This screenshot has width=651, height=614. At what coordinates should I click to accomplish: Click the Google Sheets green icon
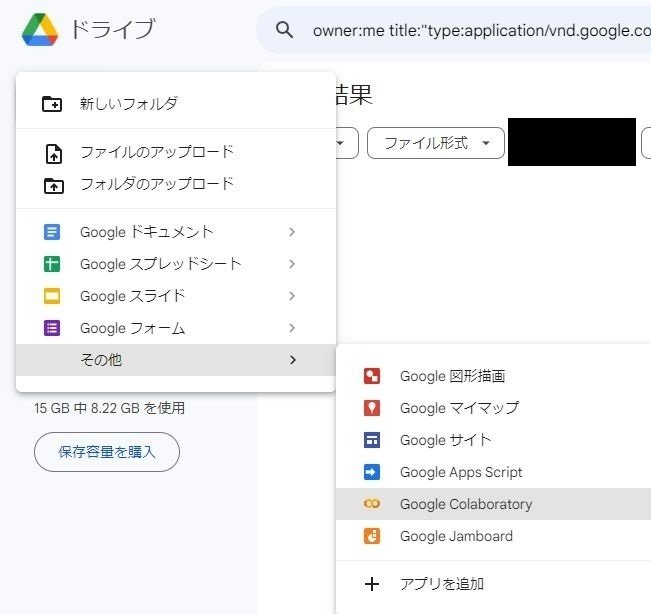pyautogui.click(x=52, y=264)
